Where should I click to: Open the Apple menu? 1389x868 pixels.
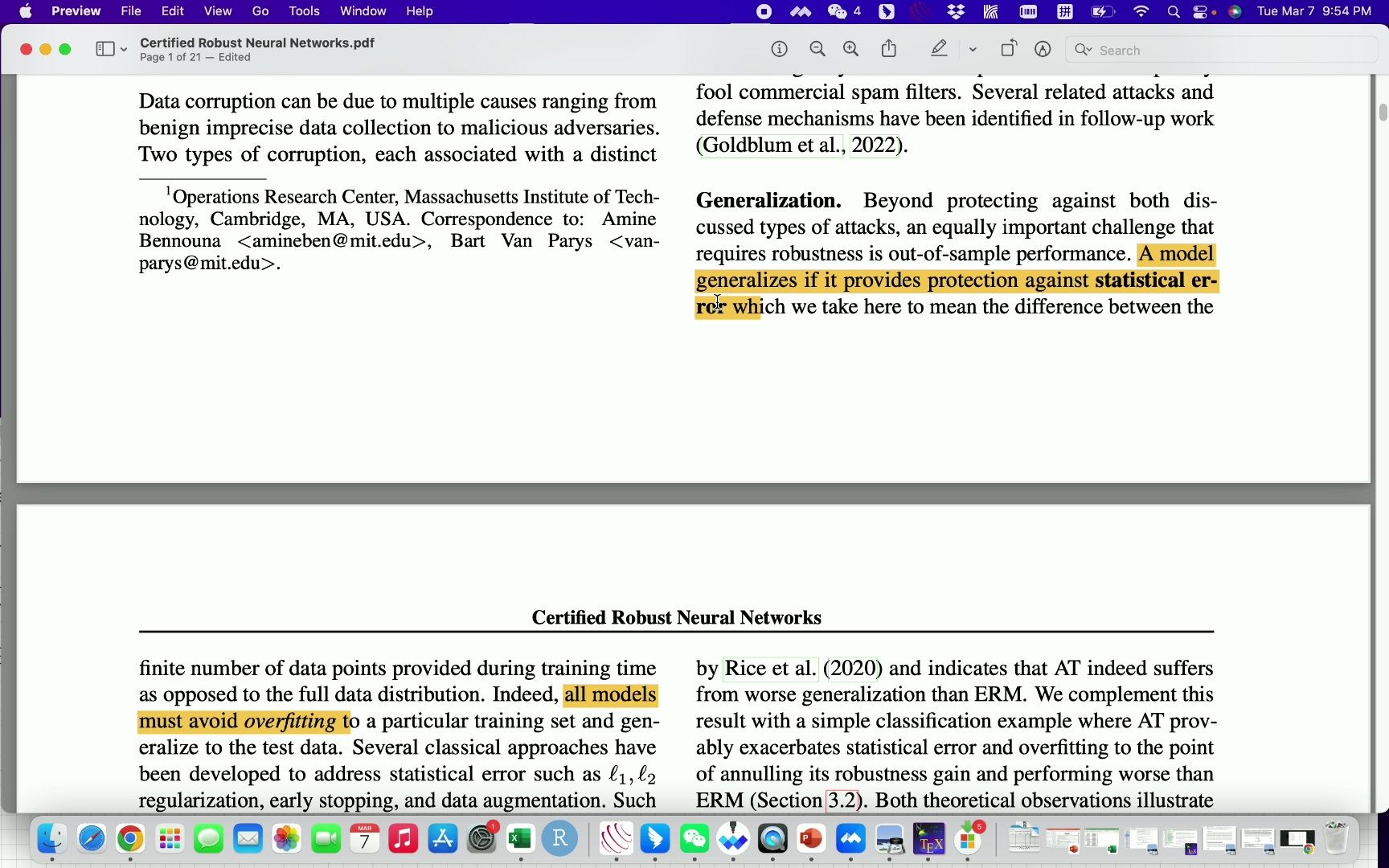pyautogui.click(x=26, y=11)
